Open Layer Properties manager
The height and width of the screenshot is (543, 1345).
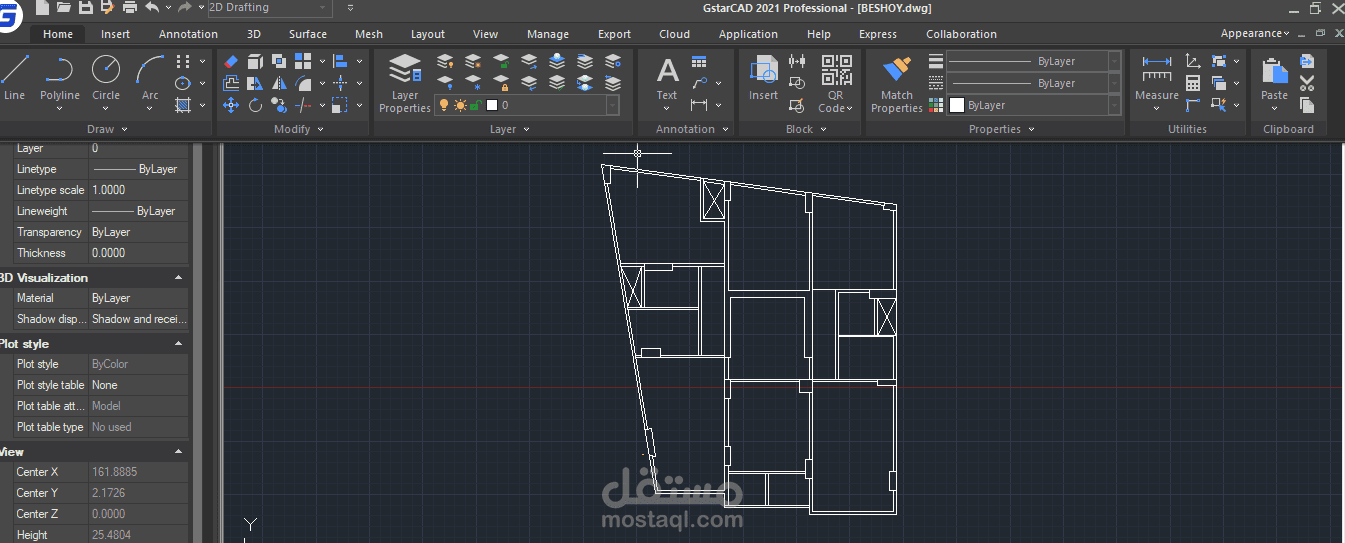point(405,83)
